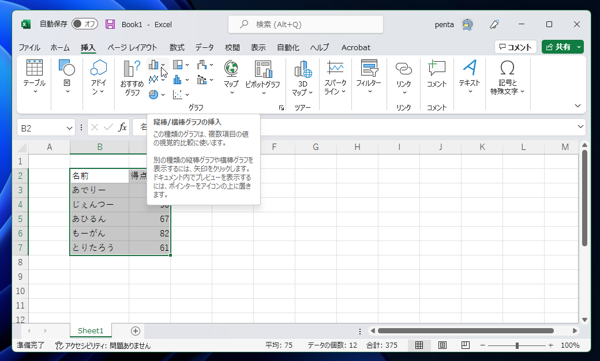Image resolution: width=600 pixels, height=361 pixels.
Task: Expand the formula bar with chevron
Action: tap(580, 127)
